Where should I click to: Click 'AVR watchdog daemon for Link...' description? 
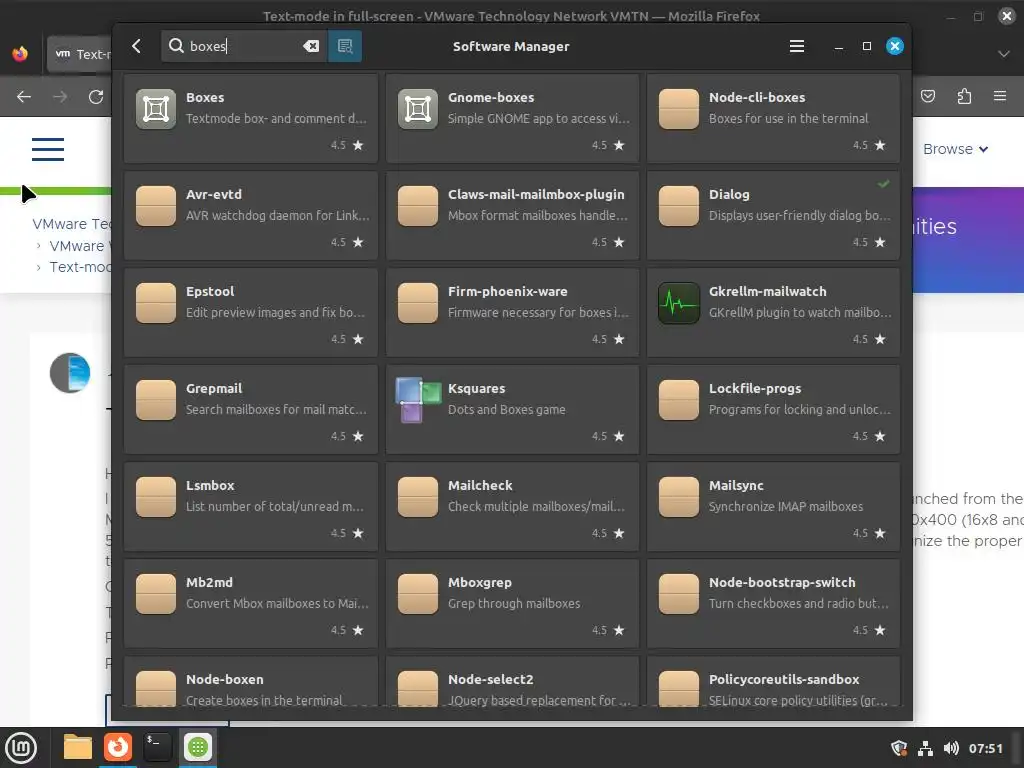click(278, 216)
